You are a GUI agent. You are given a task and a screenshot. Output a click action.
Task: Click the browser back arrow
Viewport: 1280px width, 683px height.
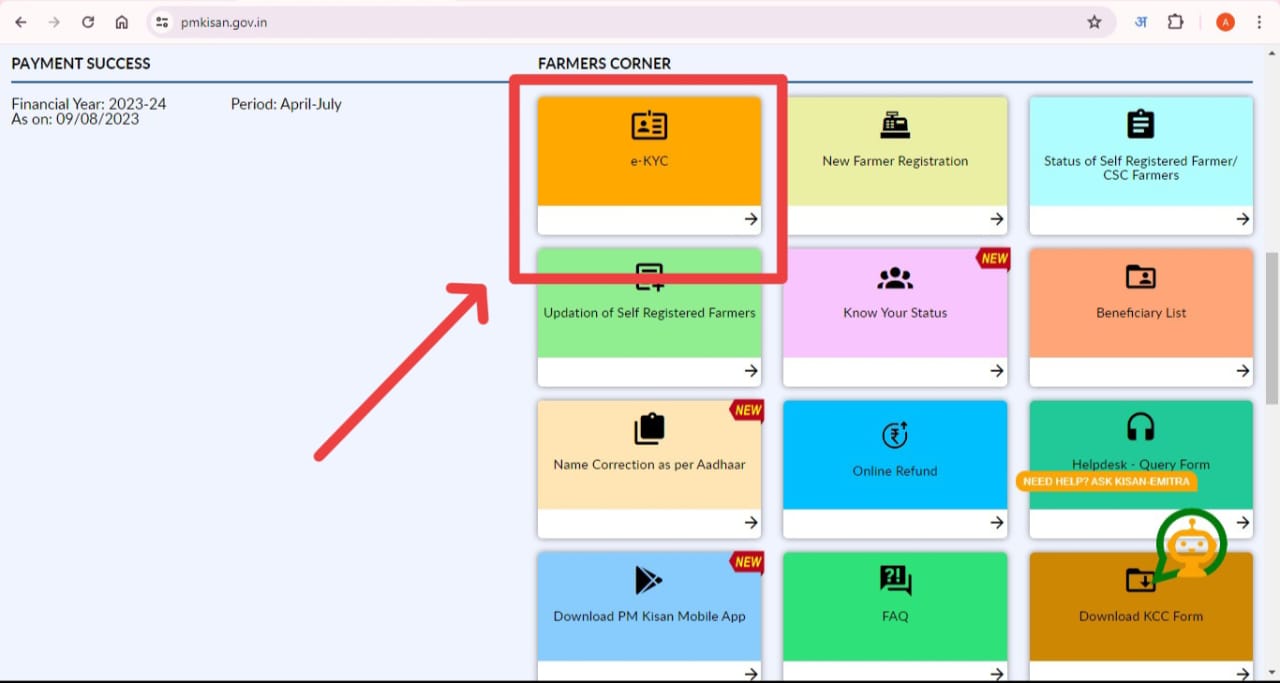point(21,22)
